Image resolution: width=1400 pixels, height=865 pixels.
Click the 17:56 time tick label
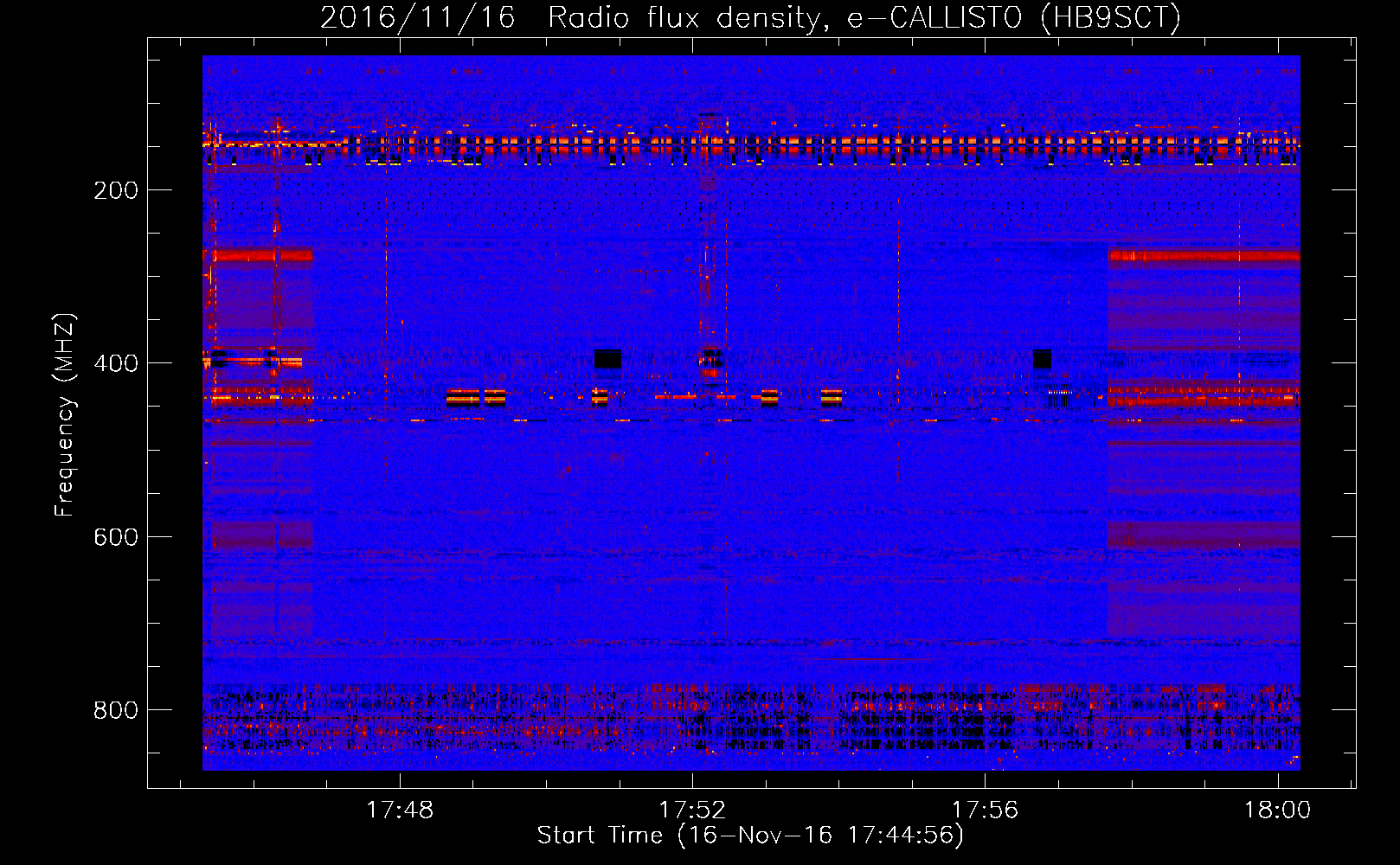coord(985,811)
